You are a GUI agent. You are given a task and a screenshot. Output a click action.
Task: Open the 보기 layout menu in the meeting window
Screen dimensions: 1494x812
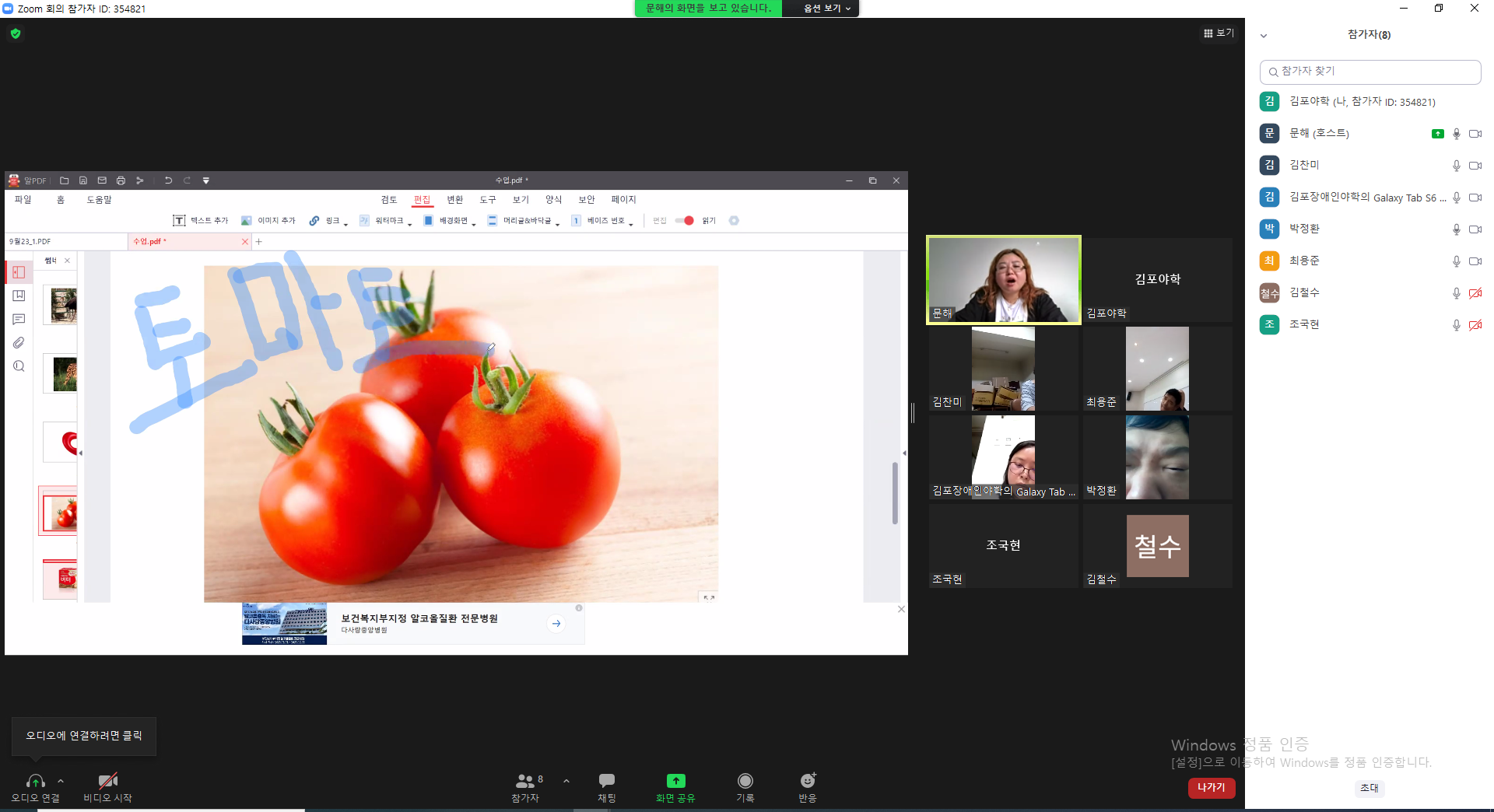click(1219, 33)
